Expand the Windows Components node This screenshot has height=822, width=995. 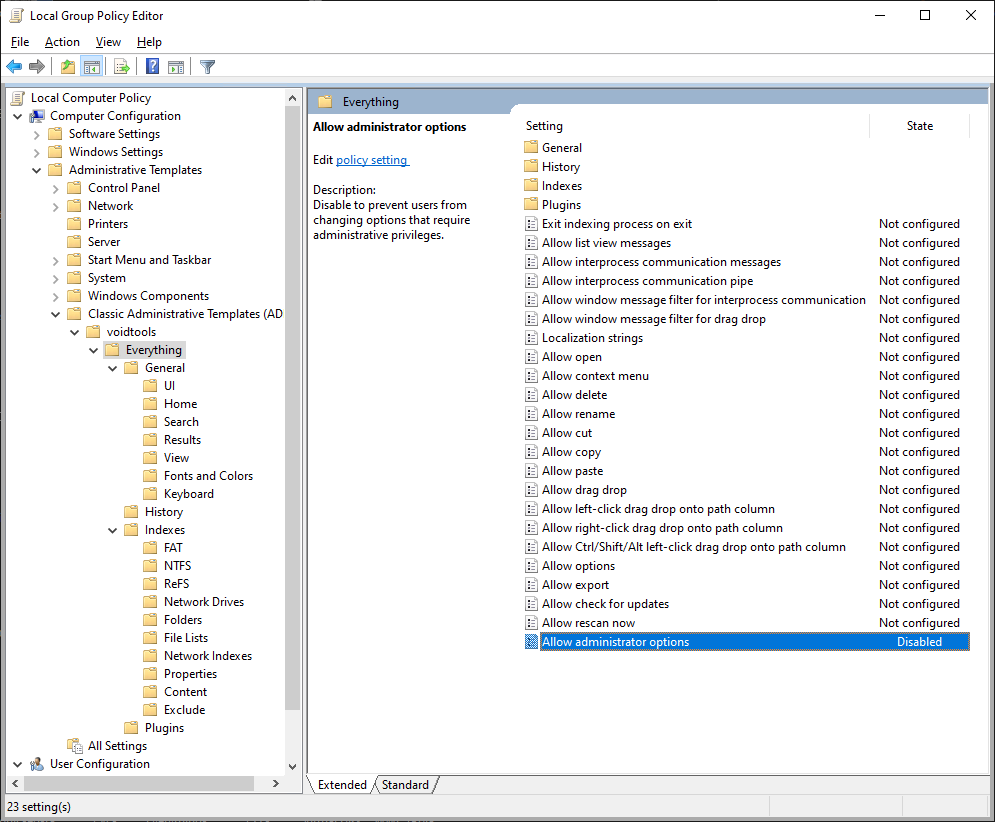tap(55, 296)
